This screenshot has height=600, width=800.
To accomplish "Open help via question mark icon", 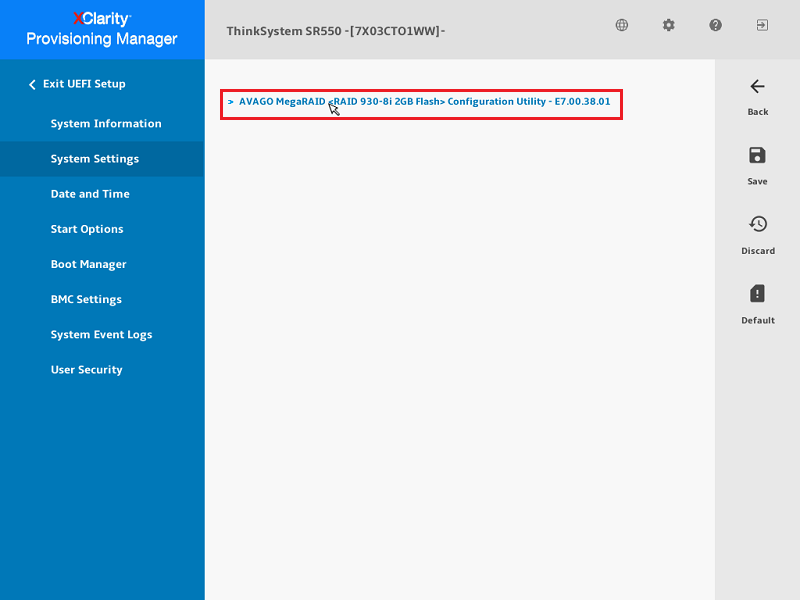I will coord(716,25).
